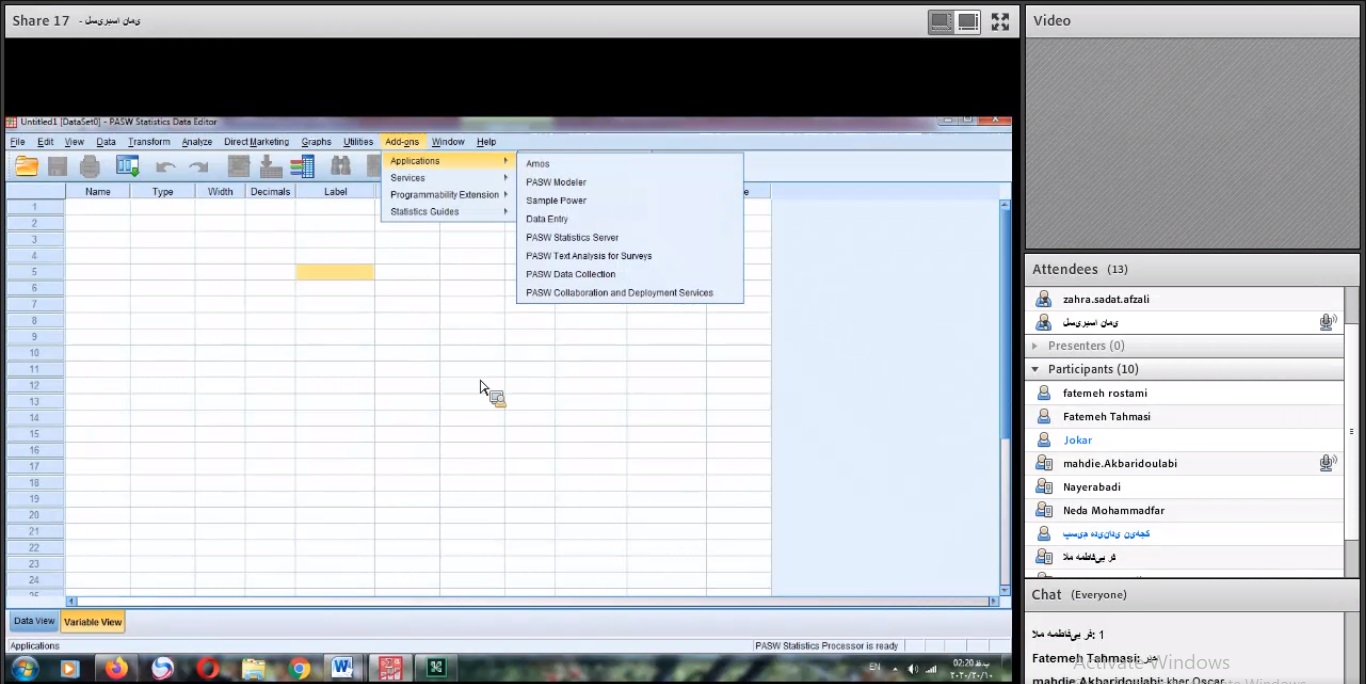
Task: Toggle full screen for the Share pod
Action: pyautogui.click(x=1000, y=21)
